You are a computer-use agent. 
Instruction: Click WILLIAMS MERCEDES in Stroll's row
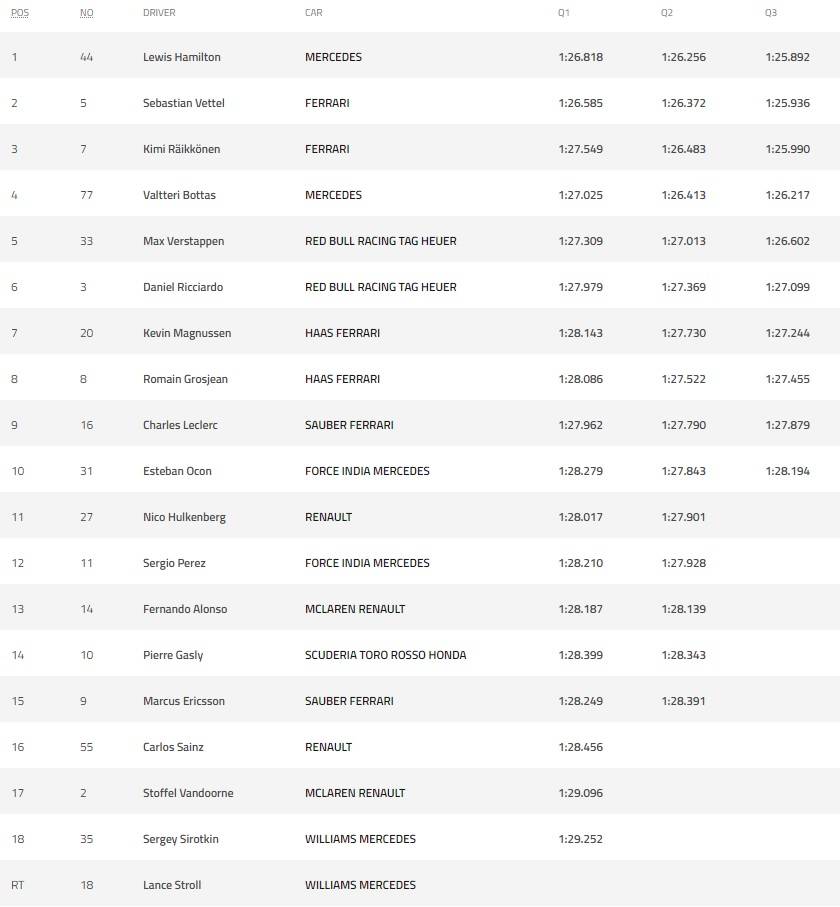360,885
